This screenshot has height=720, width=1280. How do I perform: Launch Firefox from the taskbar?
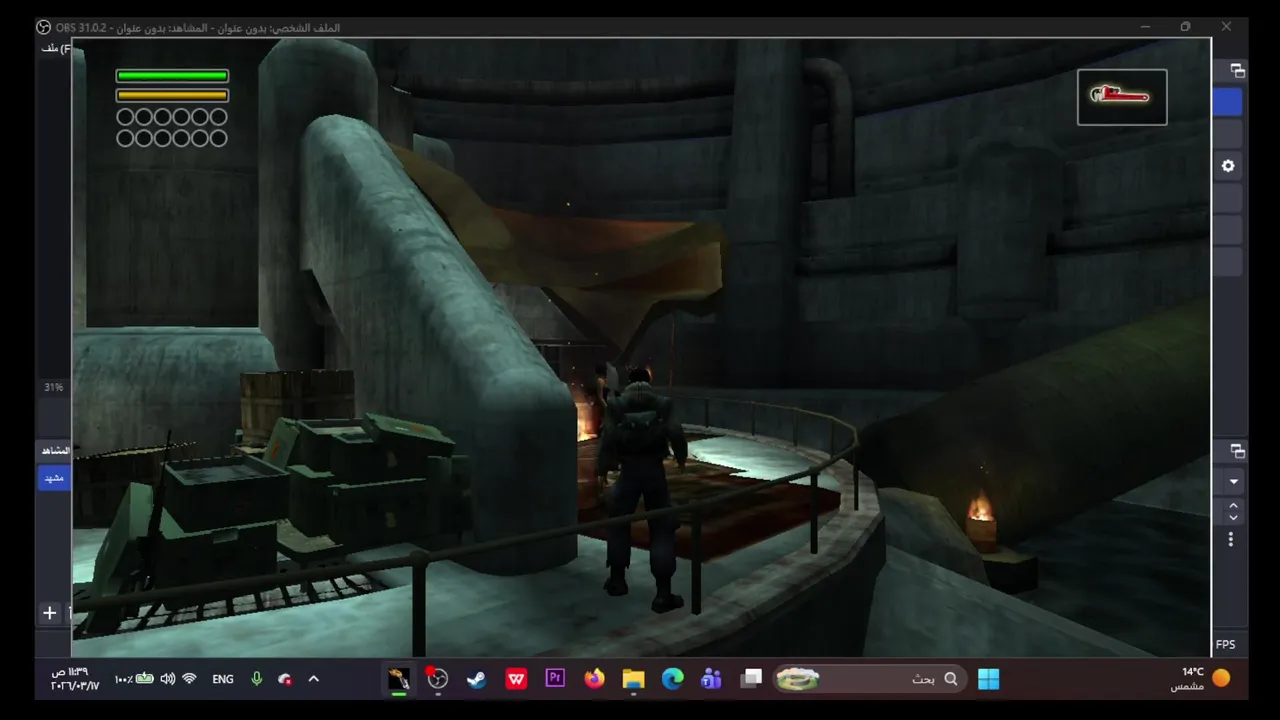click(x=594, y=679)
